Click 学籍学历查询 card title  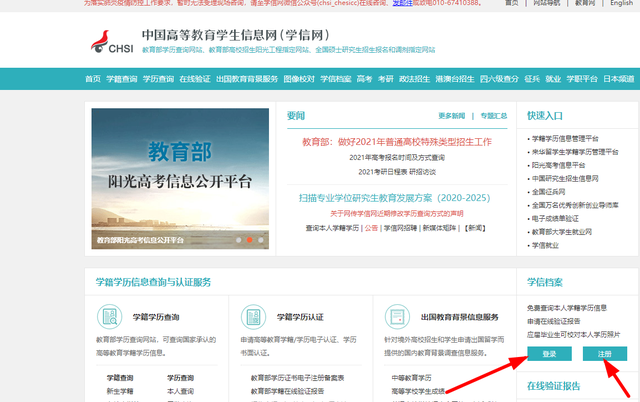pos(156,317)
